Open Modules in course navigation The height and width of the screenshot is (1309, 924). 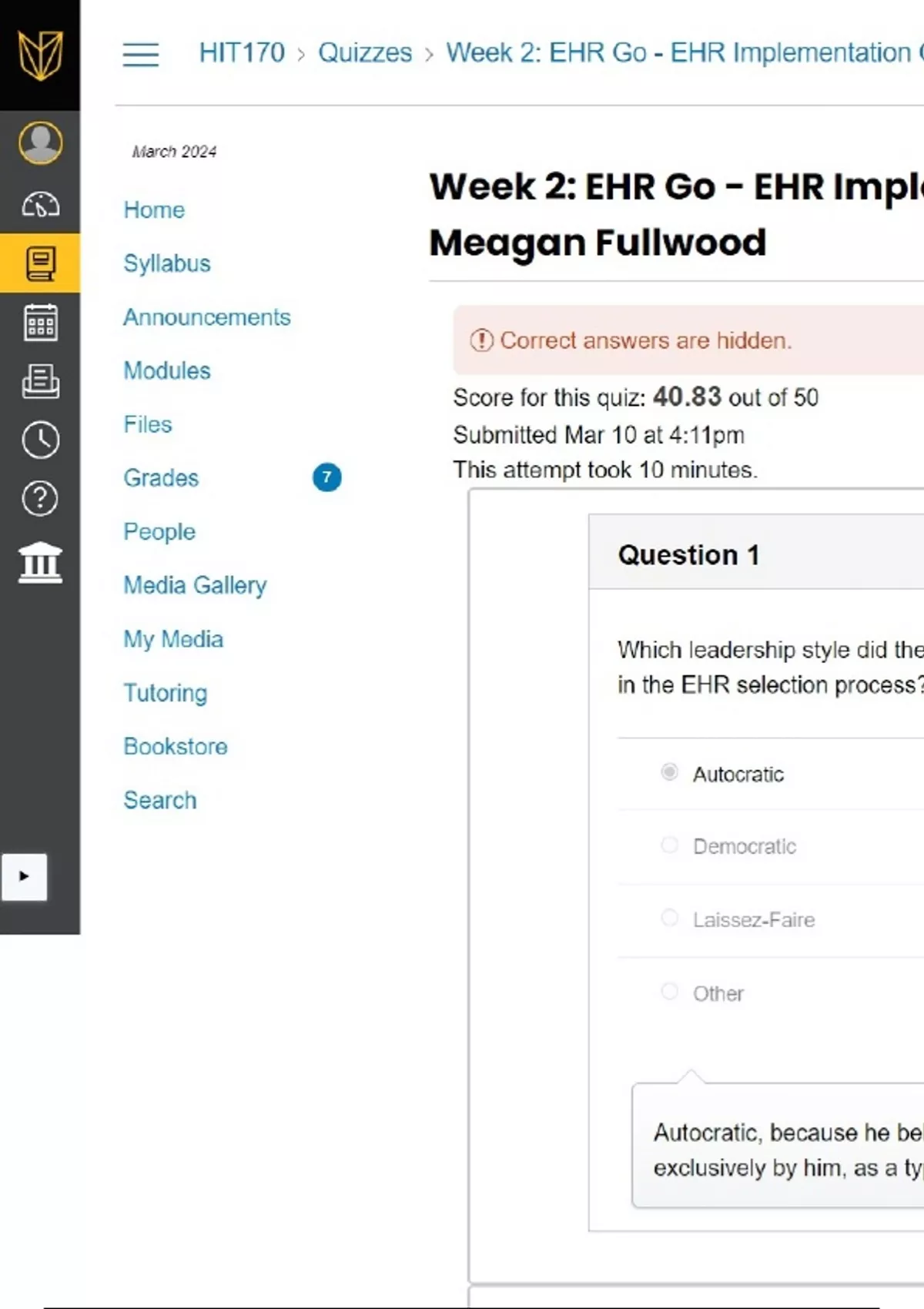tap(167, 370)
